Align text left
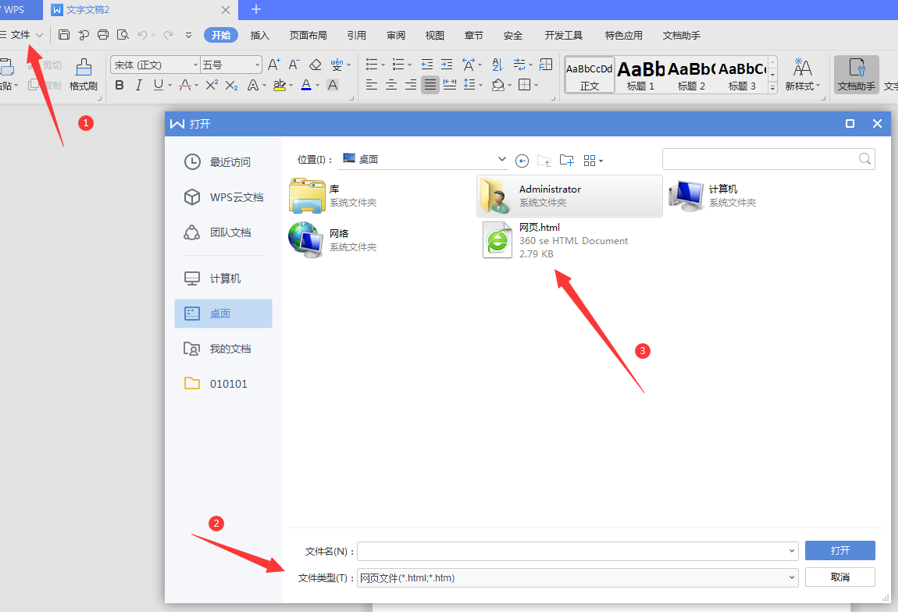The width and height of the screenshot is (898, 612). point(372,85)
